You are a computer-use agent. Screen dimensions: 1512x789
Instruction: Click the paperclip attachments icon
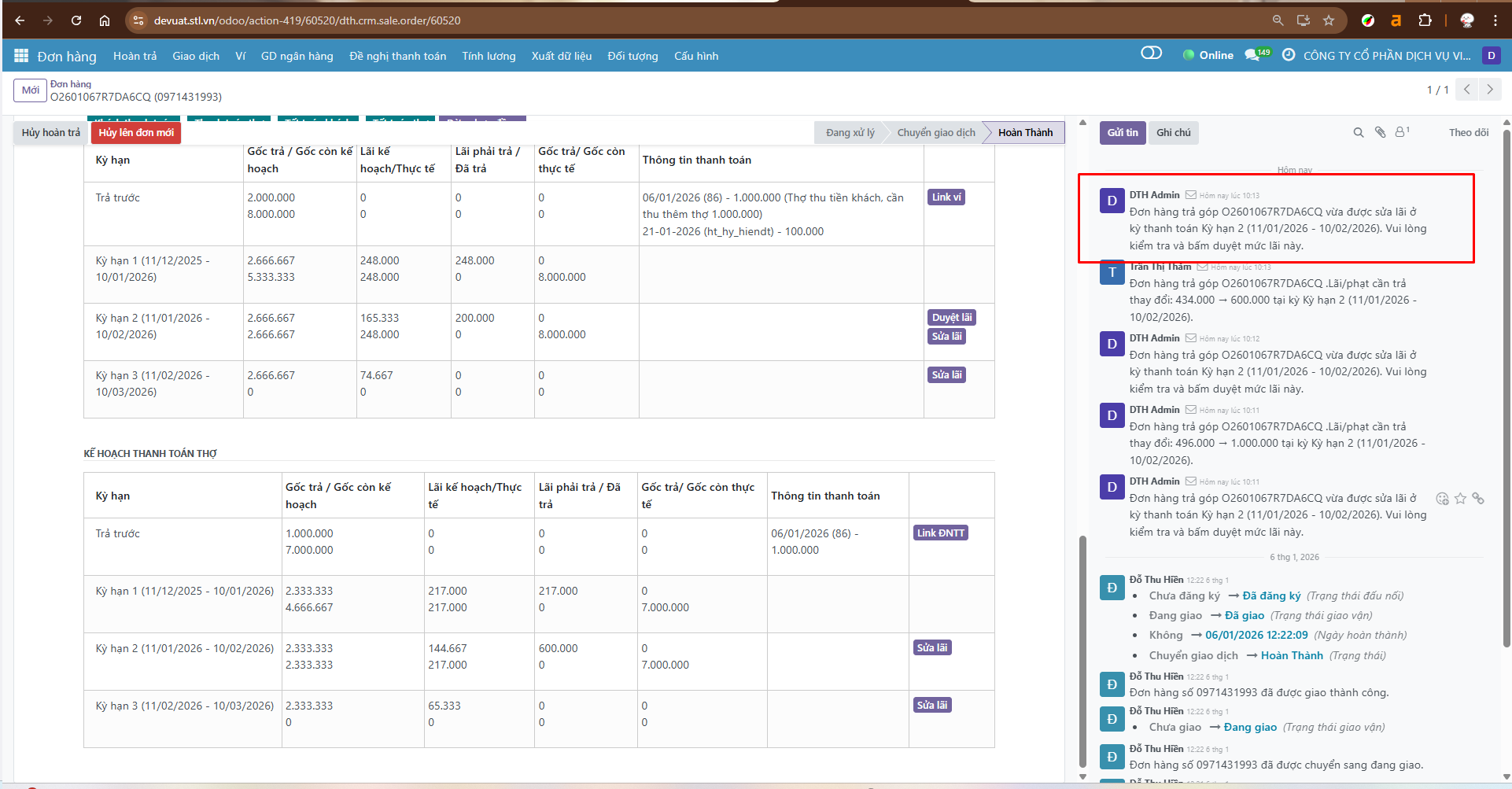click(x=1380, y=133)
